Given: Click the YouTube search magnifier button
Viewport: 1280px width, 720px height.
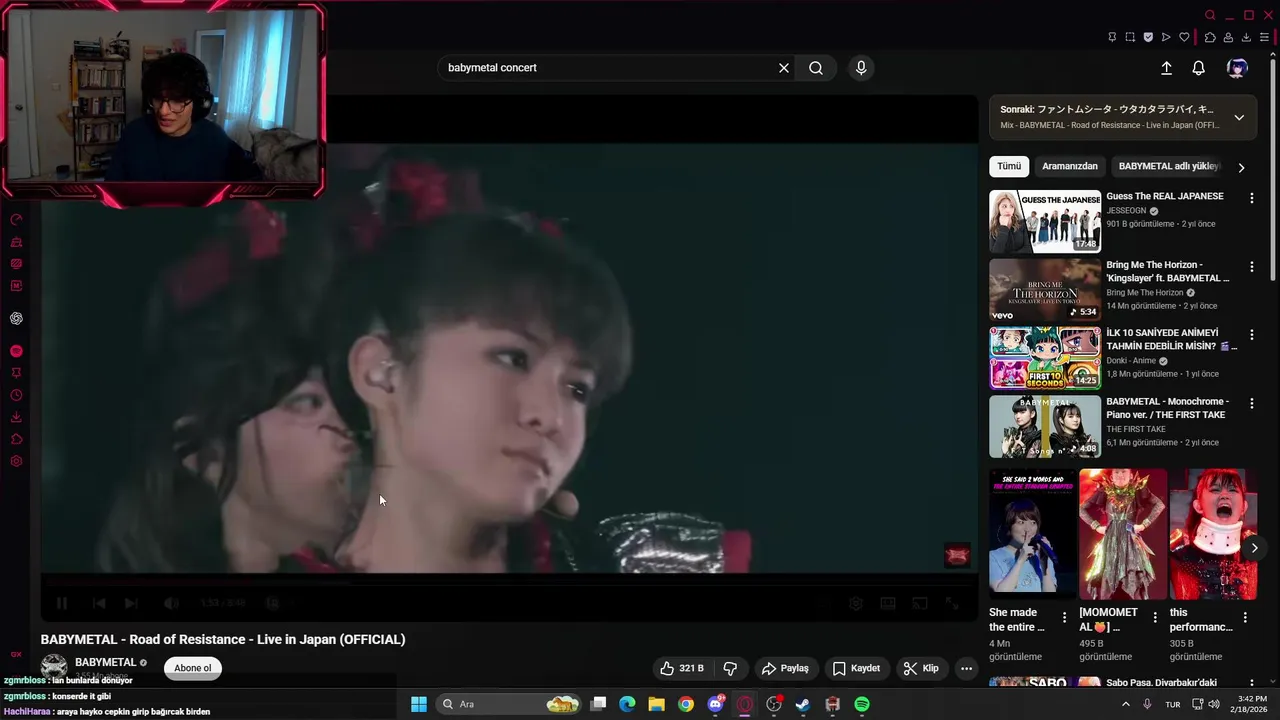Looking at the screenshot, I should click(x=816, y=68).
